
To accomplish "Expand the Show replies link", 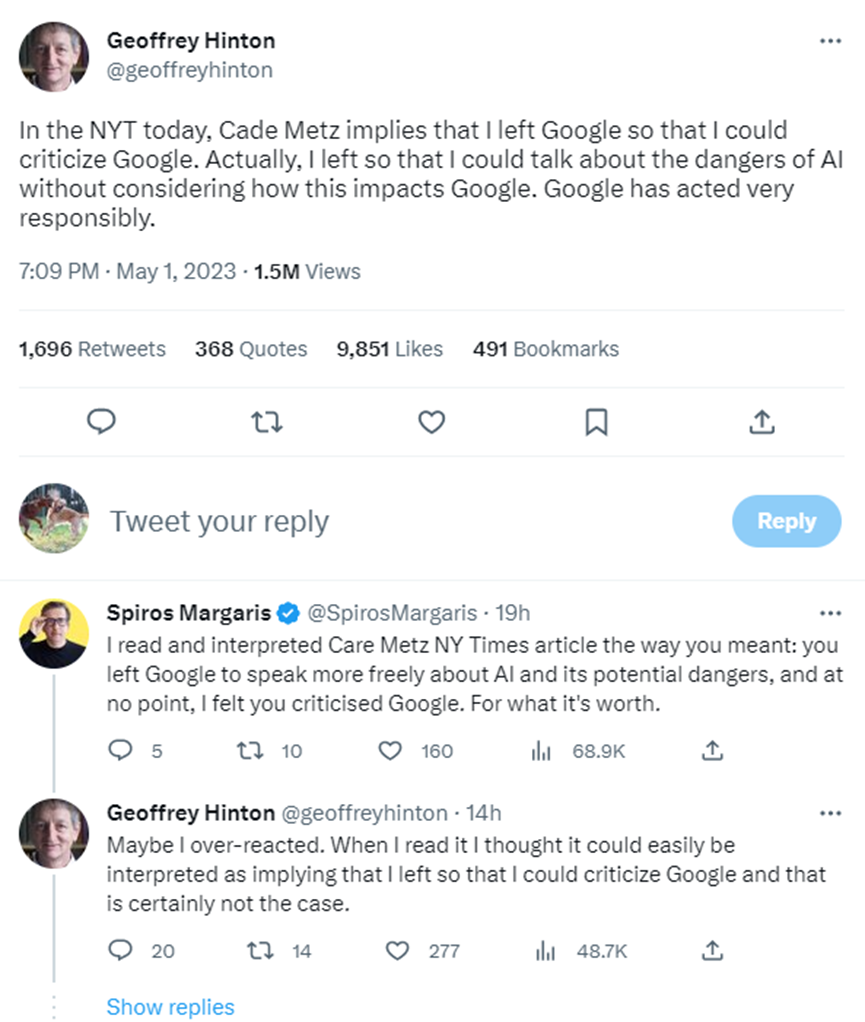I will pos(170,1007).
